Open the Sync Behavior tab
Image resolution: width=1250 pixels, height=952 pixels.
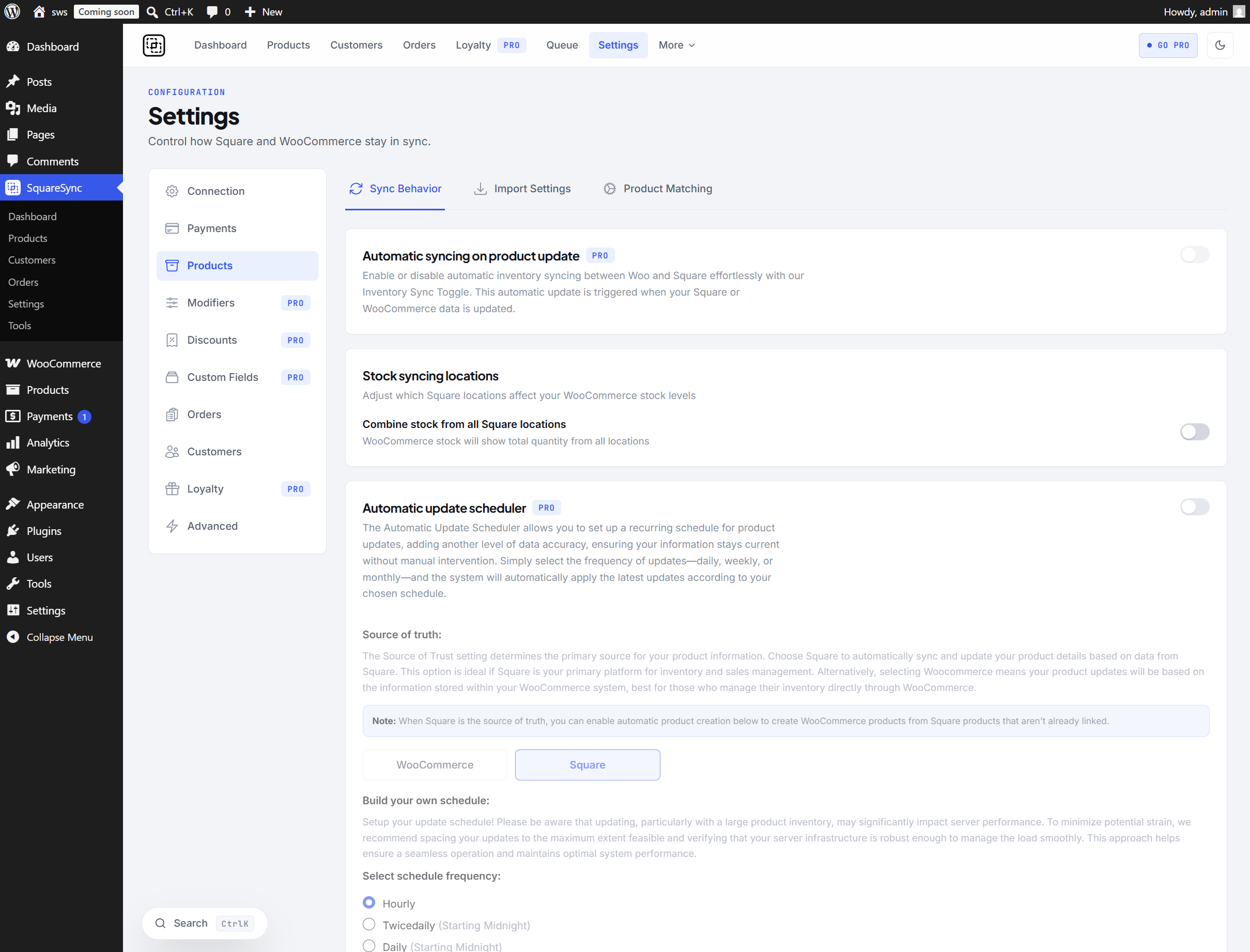(395, 189)
